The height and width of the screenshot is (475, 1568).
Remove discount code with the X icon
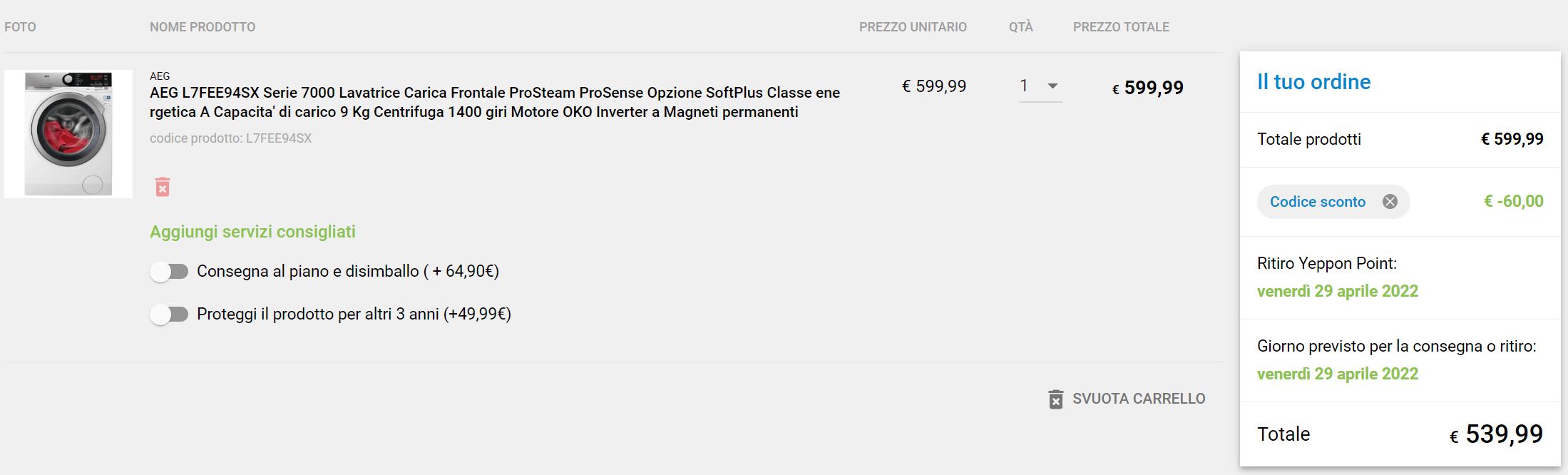(1390, 202)
